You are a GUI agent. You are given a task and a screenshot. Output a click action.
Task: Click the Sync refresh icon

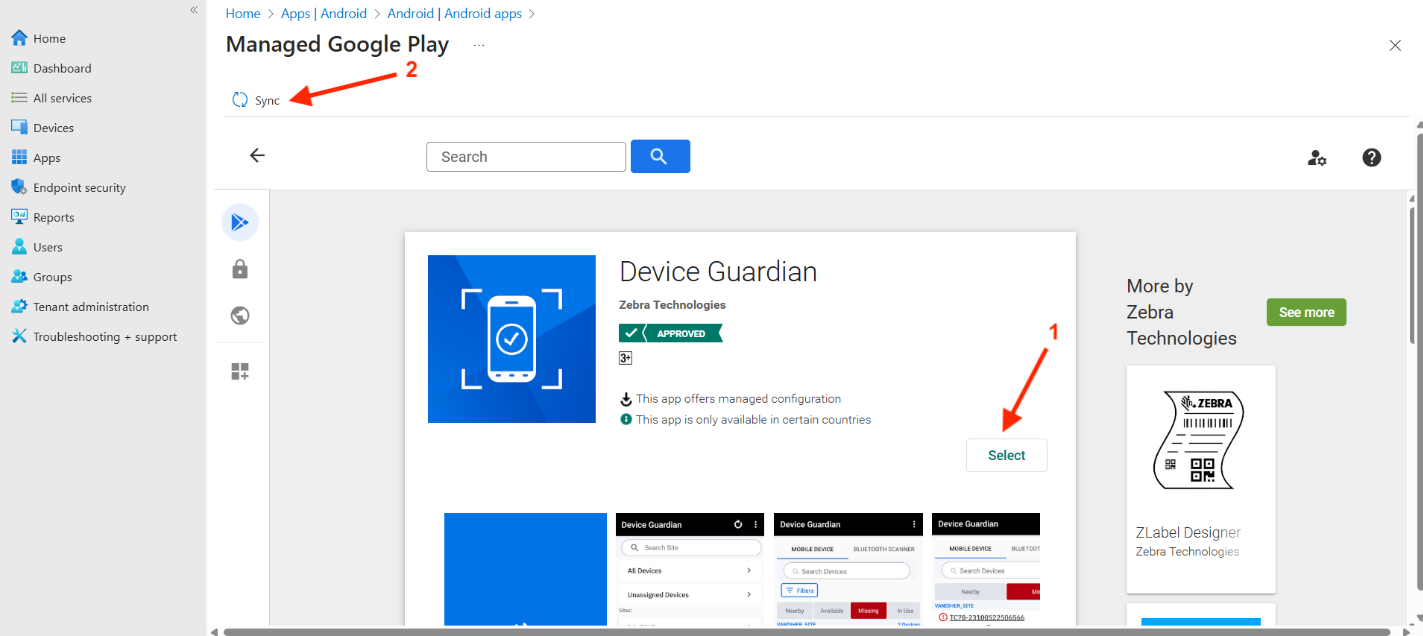point(240,100)
